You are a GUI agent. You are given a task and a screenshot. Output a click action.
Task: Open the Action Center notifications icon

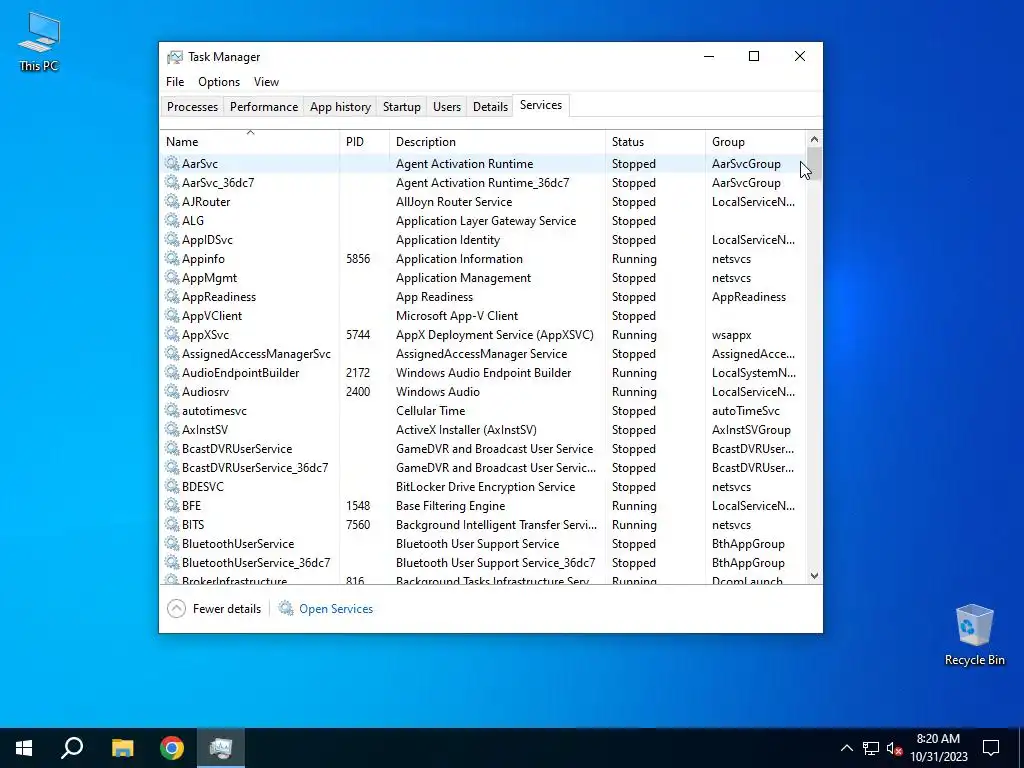point(991,748)
